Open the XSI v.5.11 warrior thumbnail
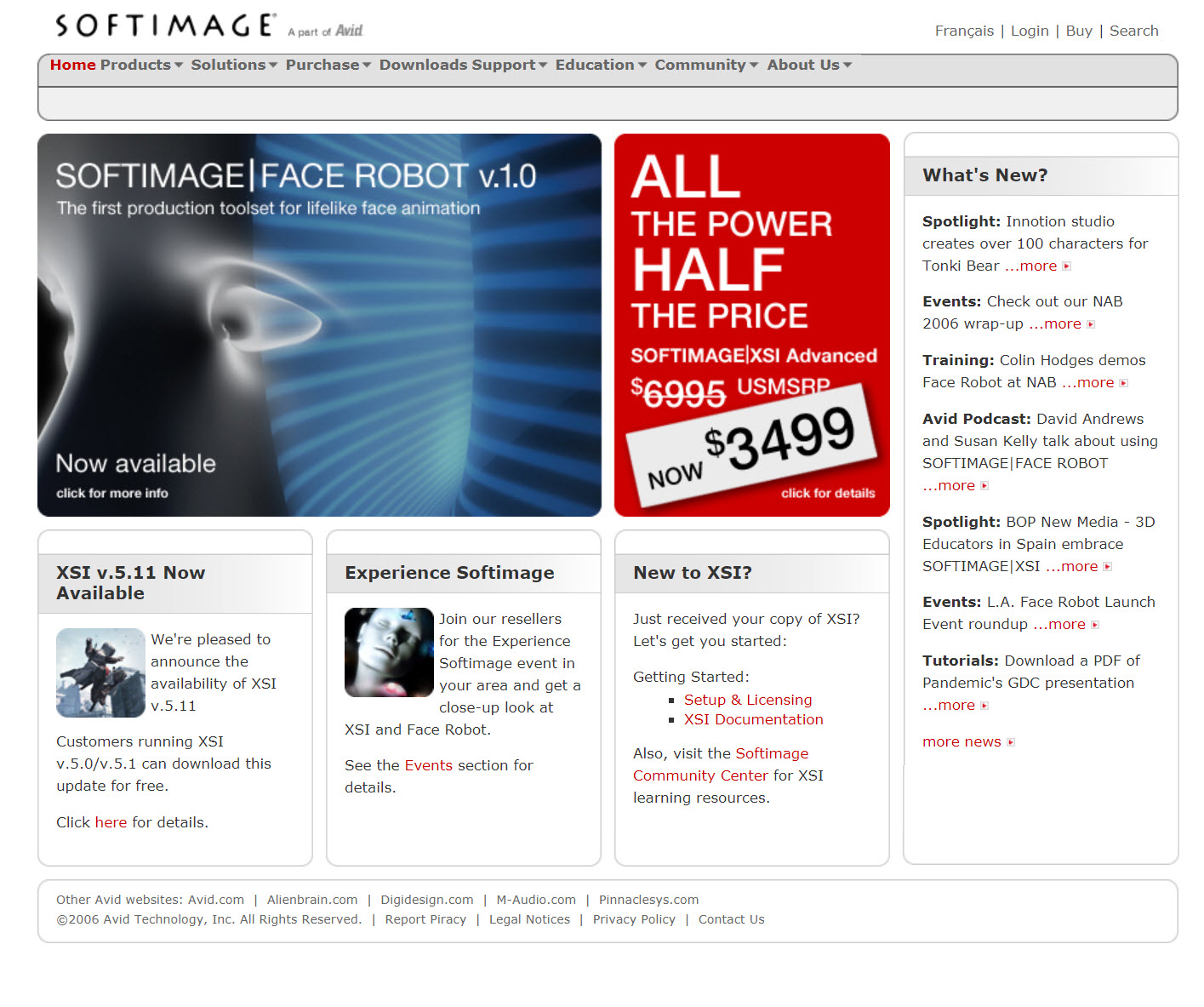 (100, 672)
